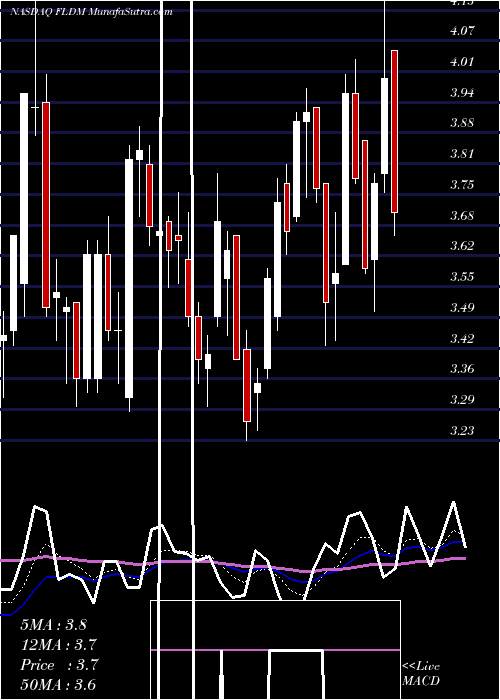Viewport: 500px width, 700px height.
Task: Click the 3.55 price axis label
Action: (462, 276)
